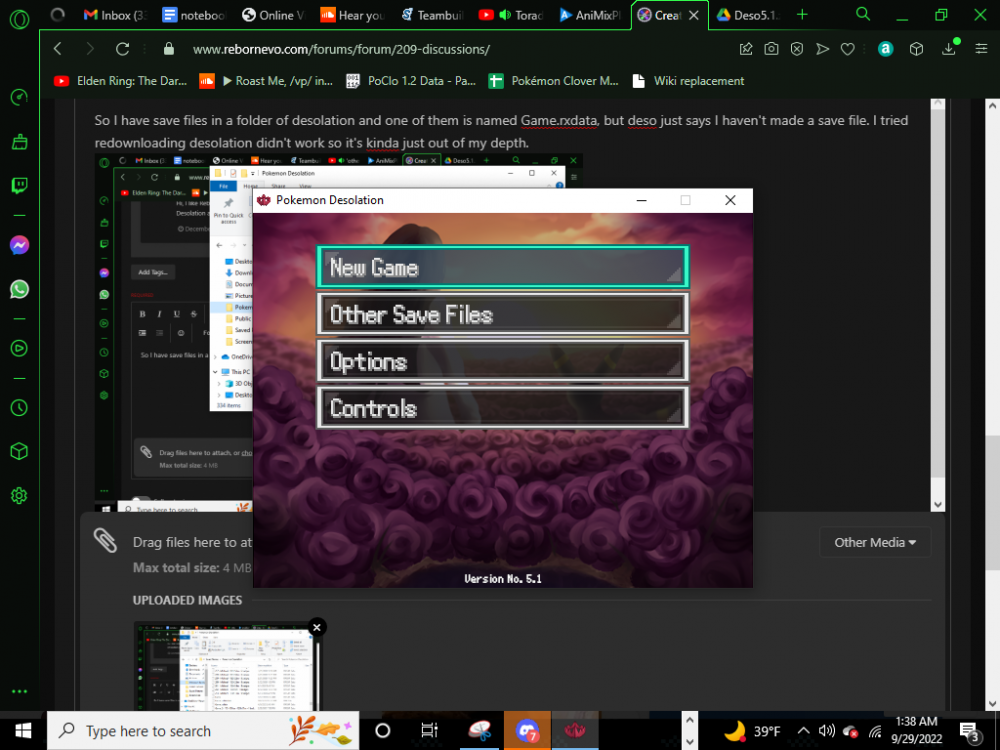The height and width of the screenshot is (750, 1000).
Task: Open the Player panel in sidebar
Action: point(19,348)
